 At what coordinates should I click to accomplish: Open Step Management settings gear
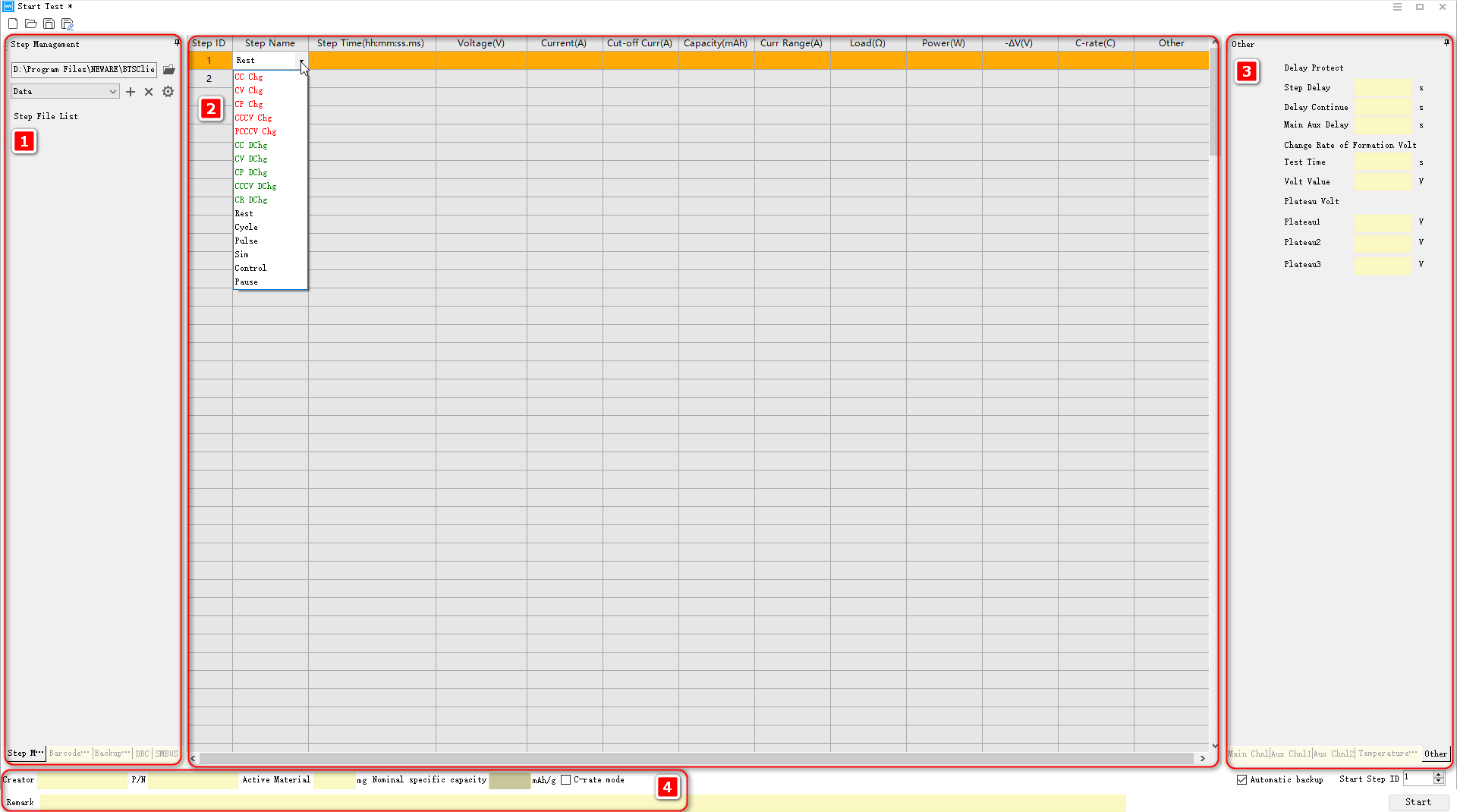[168, 92]
